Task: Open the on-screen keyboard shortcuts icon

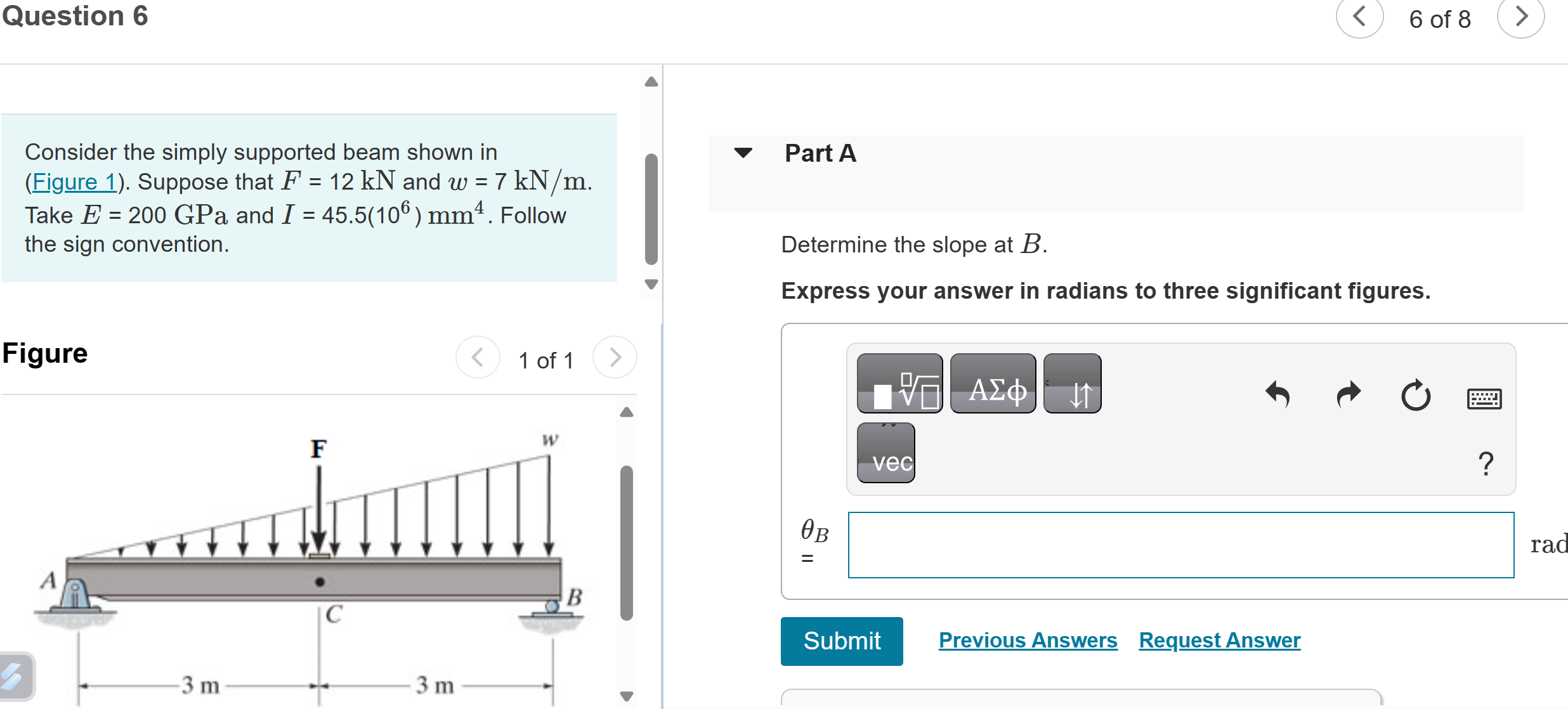Action: 1484,398
